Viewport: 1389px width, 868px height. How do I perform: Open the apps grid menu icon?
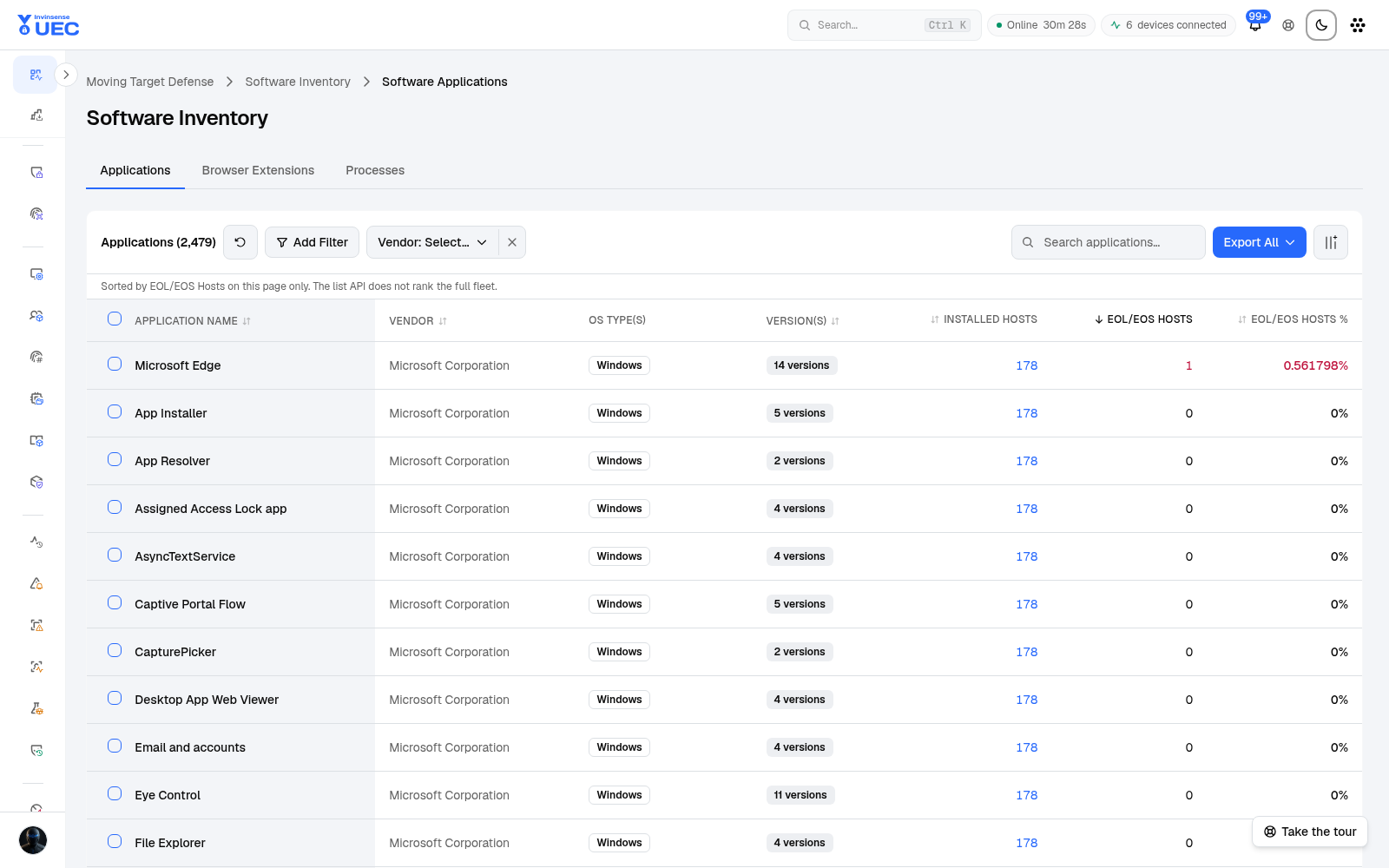1358,25
